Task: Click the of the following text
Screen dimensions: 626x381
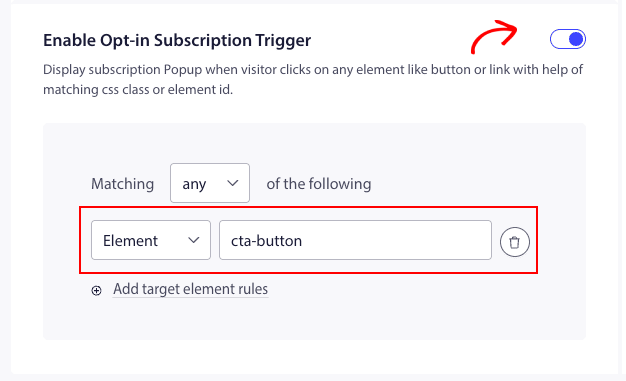Action: pos(319,184)
